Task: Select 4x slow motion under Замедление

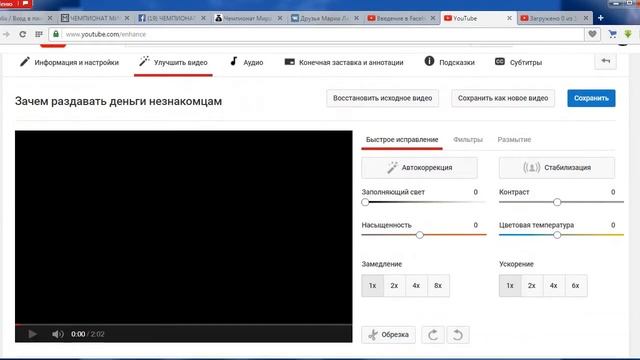Action: point(416,286)
